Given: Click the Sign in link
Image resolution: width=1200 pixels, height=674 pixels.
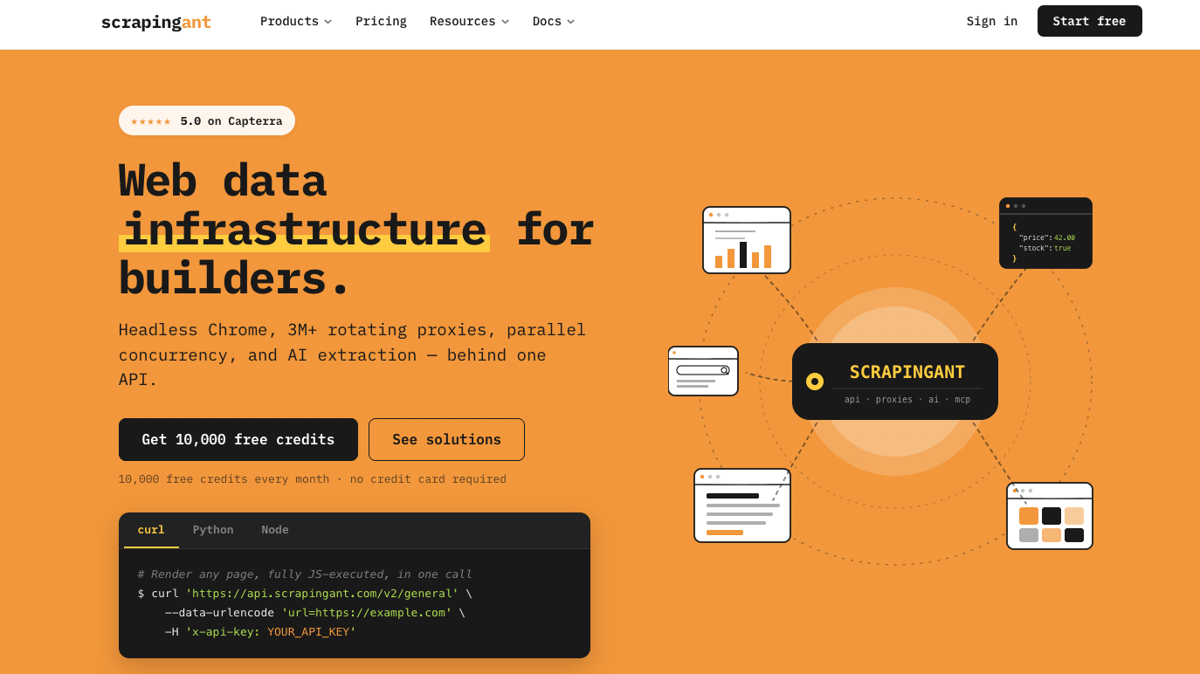Looking at the screenshot, I should click(x=992, y=21).
